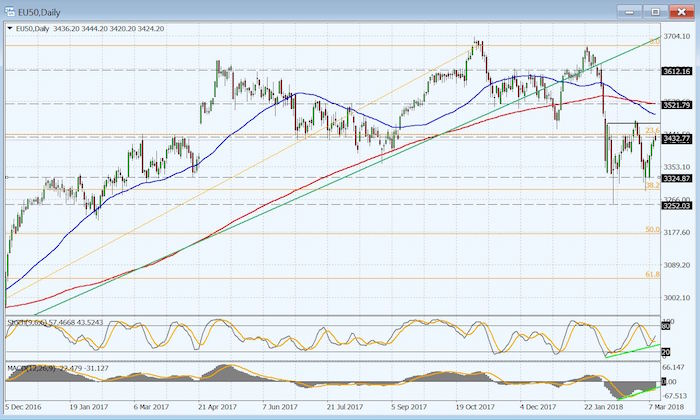Click the 3612.16 price level label
The width and height of the screenshot is (700, 420).
coord(677,71)
